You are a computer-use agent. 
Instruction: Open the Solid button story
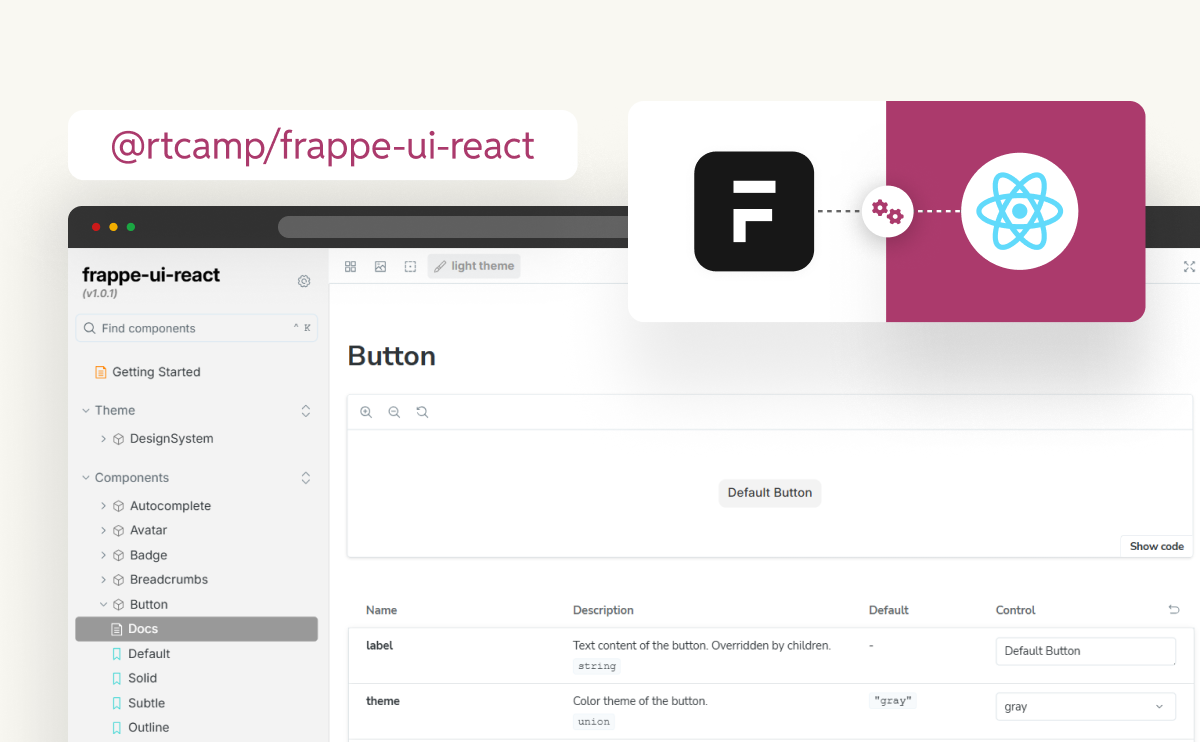coord(143,677)
